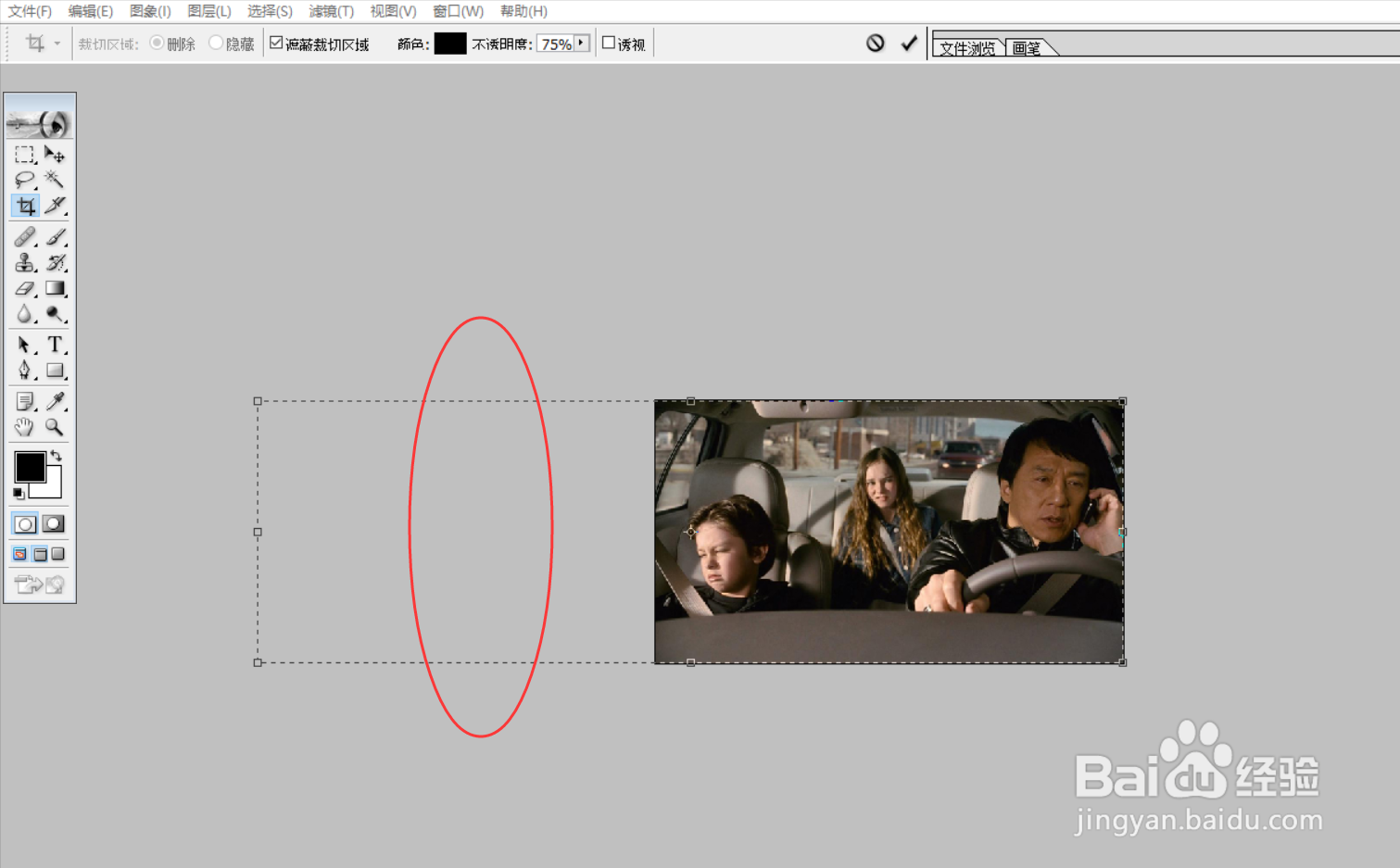Viewport: 1400px width, 868px height.
Task: Select the Notes tool
Action: [25, 401]
